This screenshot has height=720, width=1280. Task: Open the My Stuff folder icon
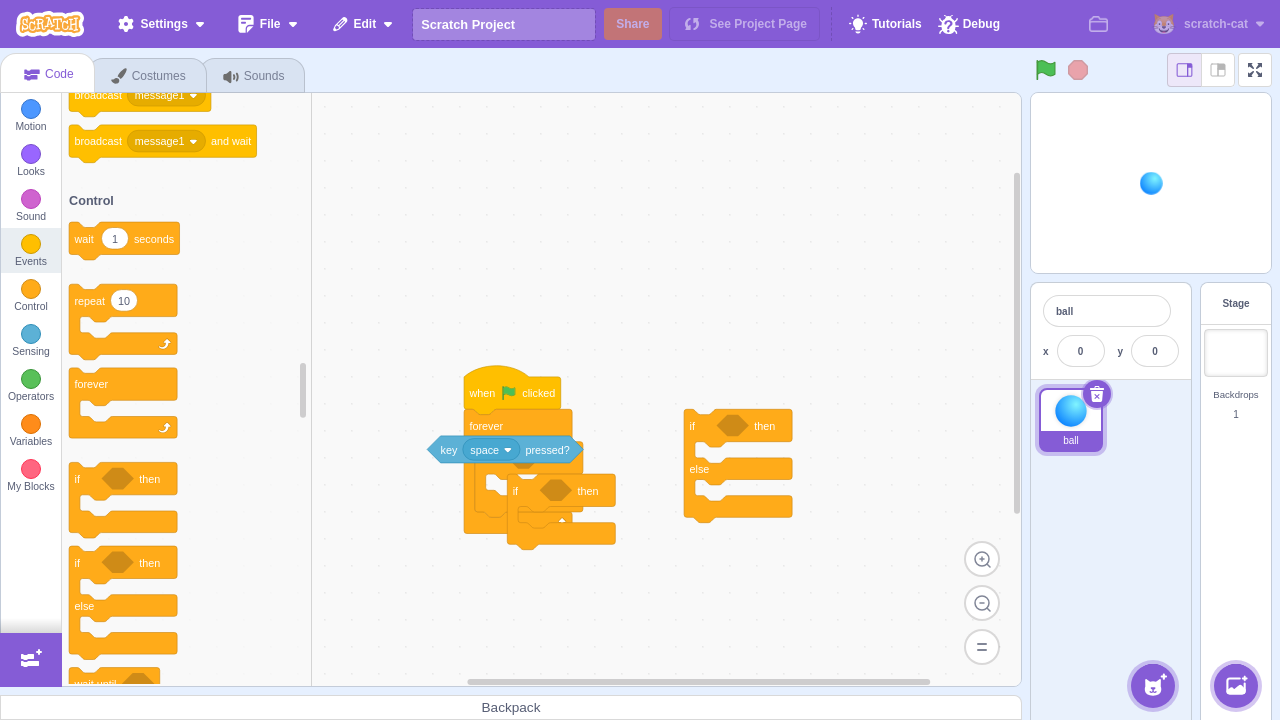click(x=1098, y=24)
